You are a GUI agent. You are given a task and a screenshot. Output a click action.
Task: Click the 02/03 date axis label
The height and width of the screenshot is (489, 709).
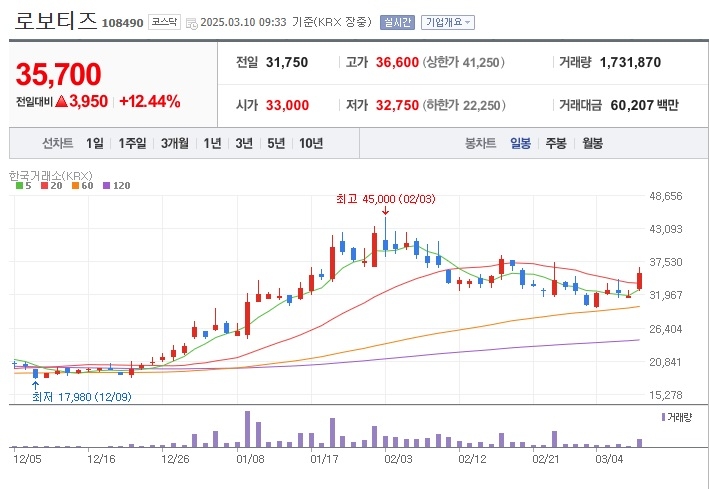(398, 460)
